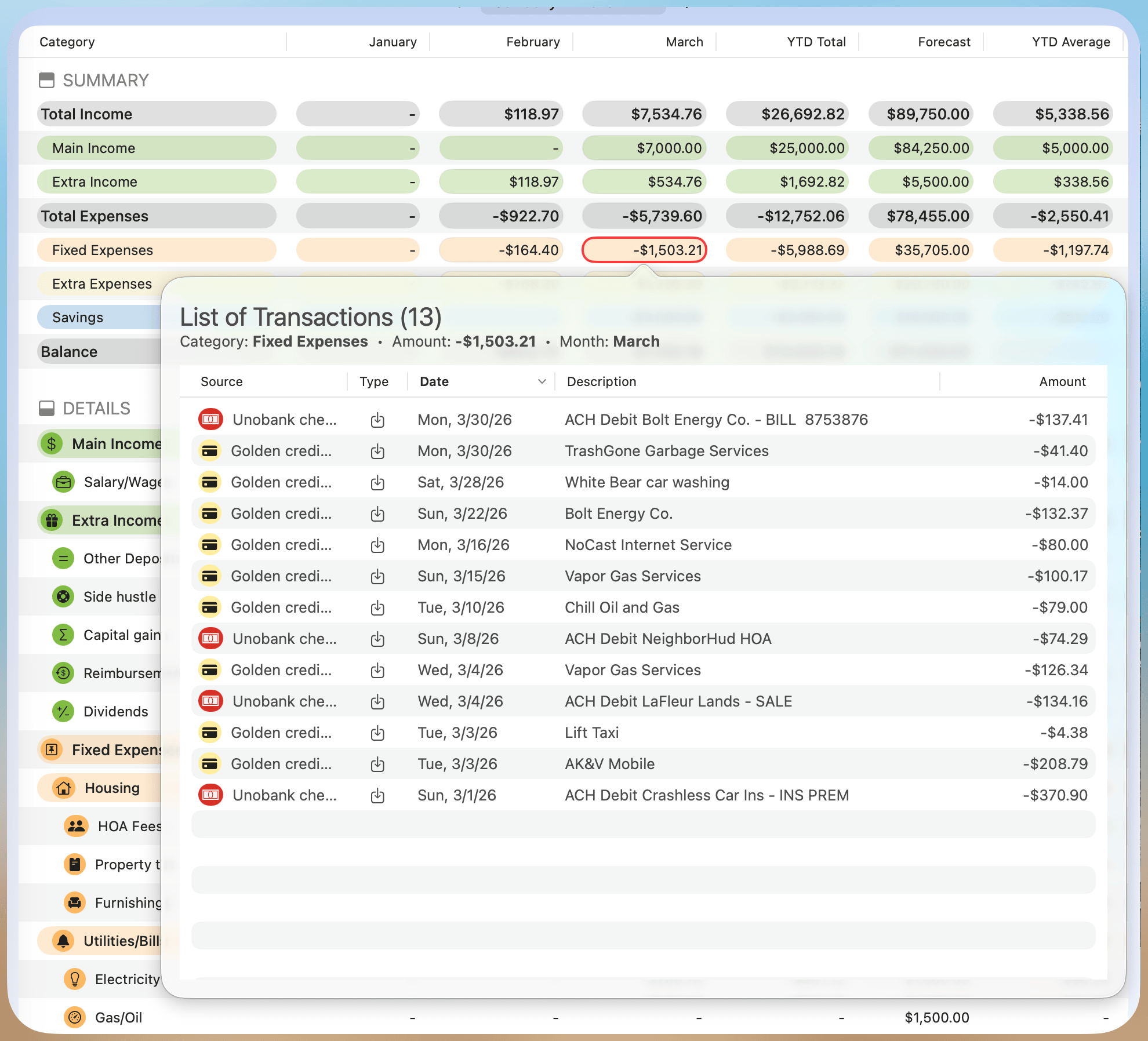
Task: Select the AK&V Mobile transaction row
Action: 643,763
